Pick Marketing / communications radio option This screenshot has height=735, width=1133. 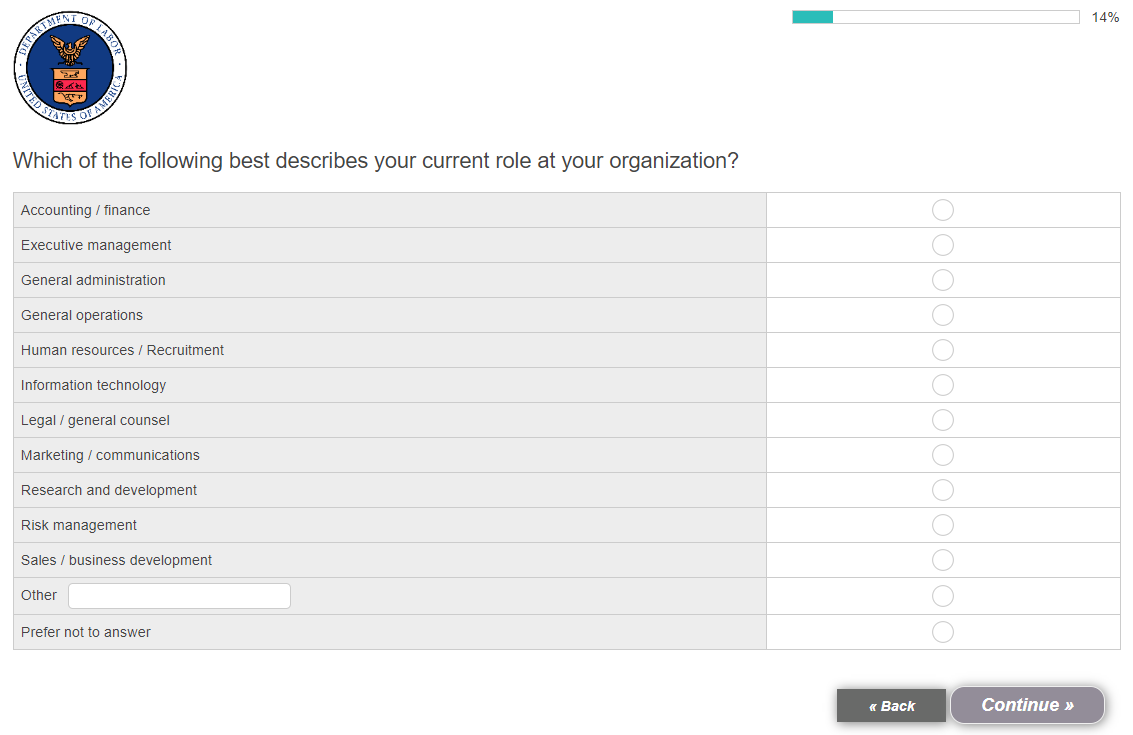tap(942, 455)
